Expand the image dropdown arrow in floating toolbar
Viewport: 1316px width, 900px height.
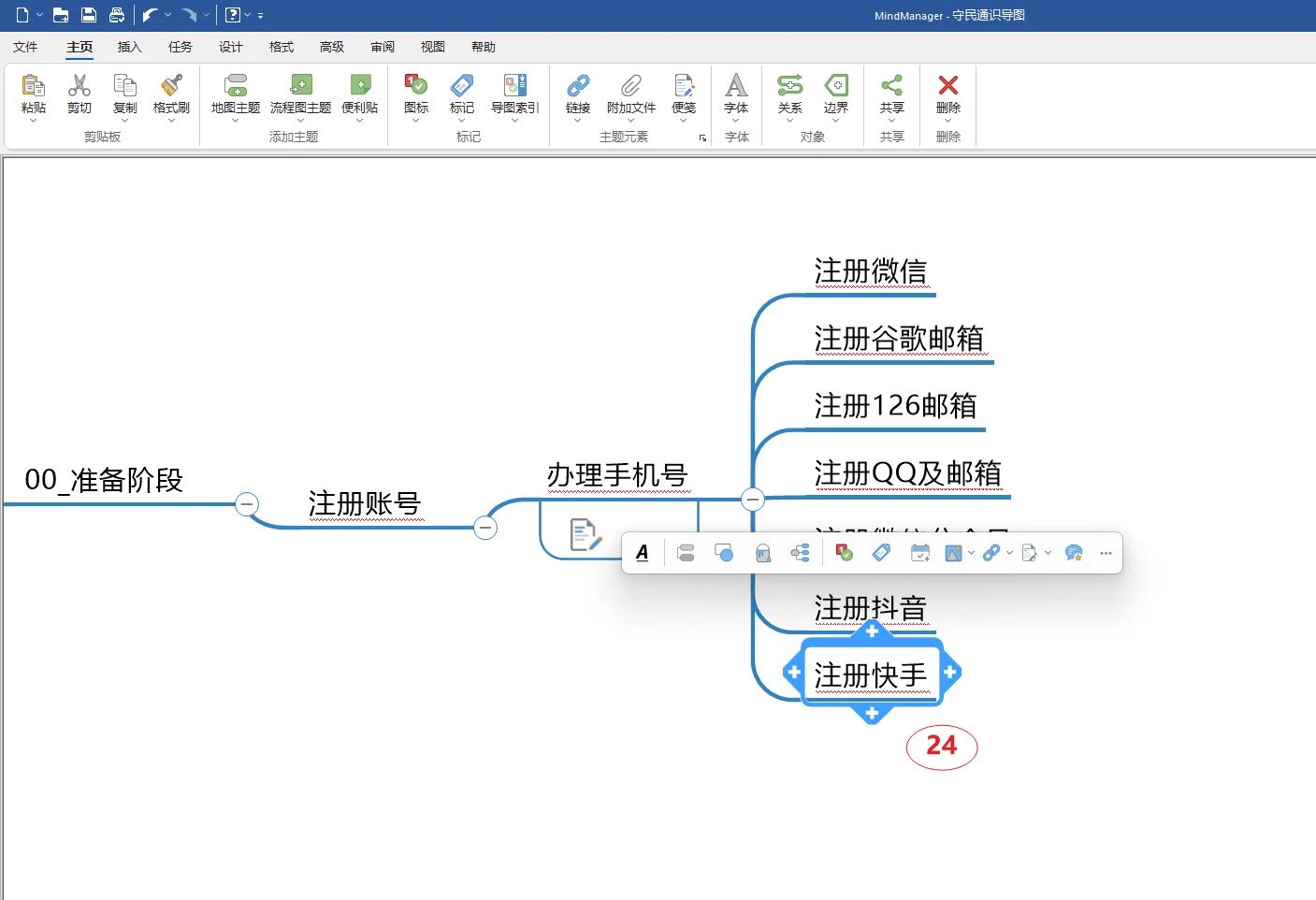tap(971, 553)
